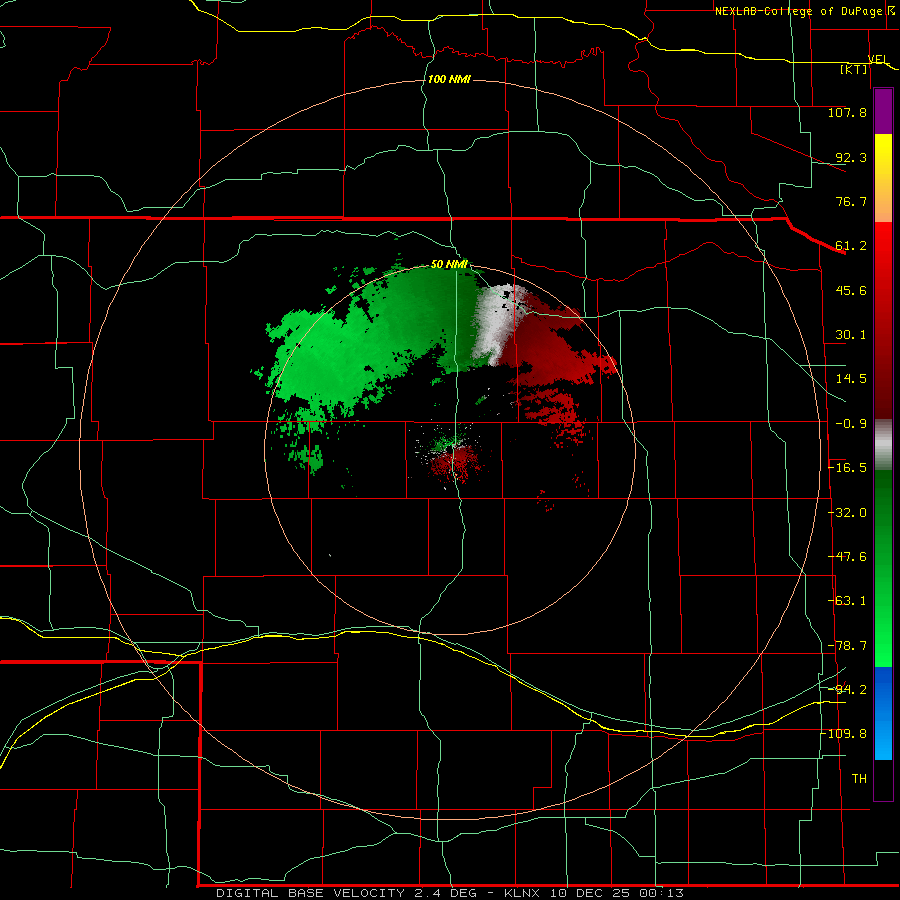Pick the green band of the color scale

click(x=883, y=568)
